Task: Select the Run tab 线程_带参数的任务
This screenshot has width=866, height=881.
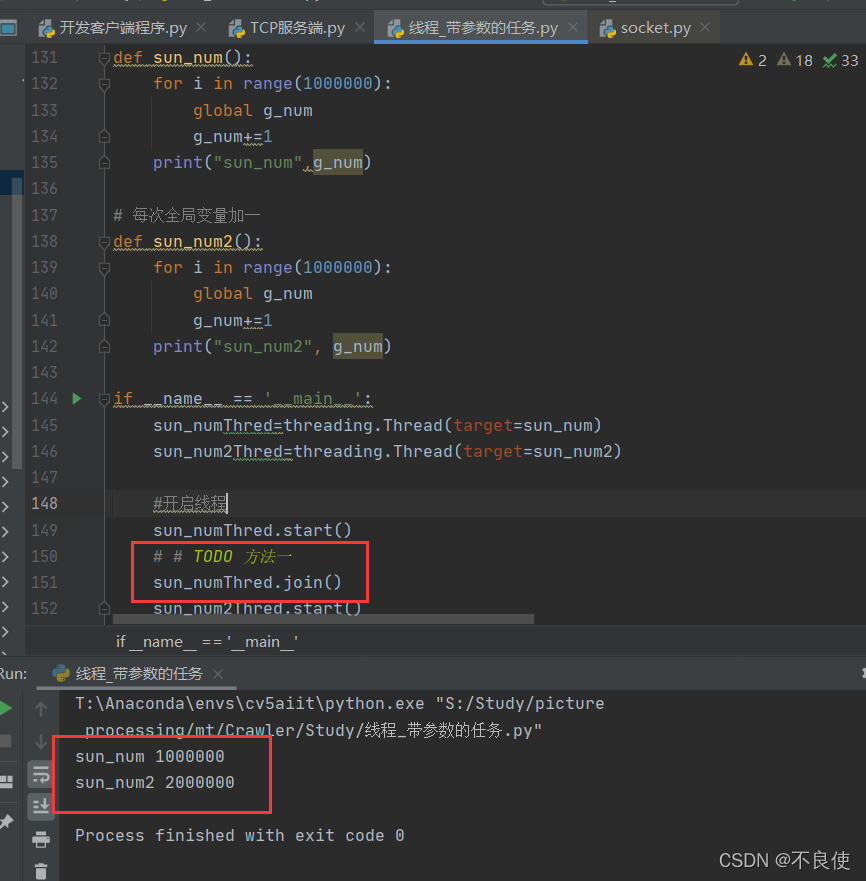Action: click(139, 673)
